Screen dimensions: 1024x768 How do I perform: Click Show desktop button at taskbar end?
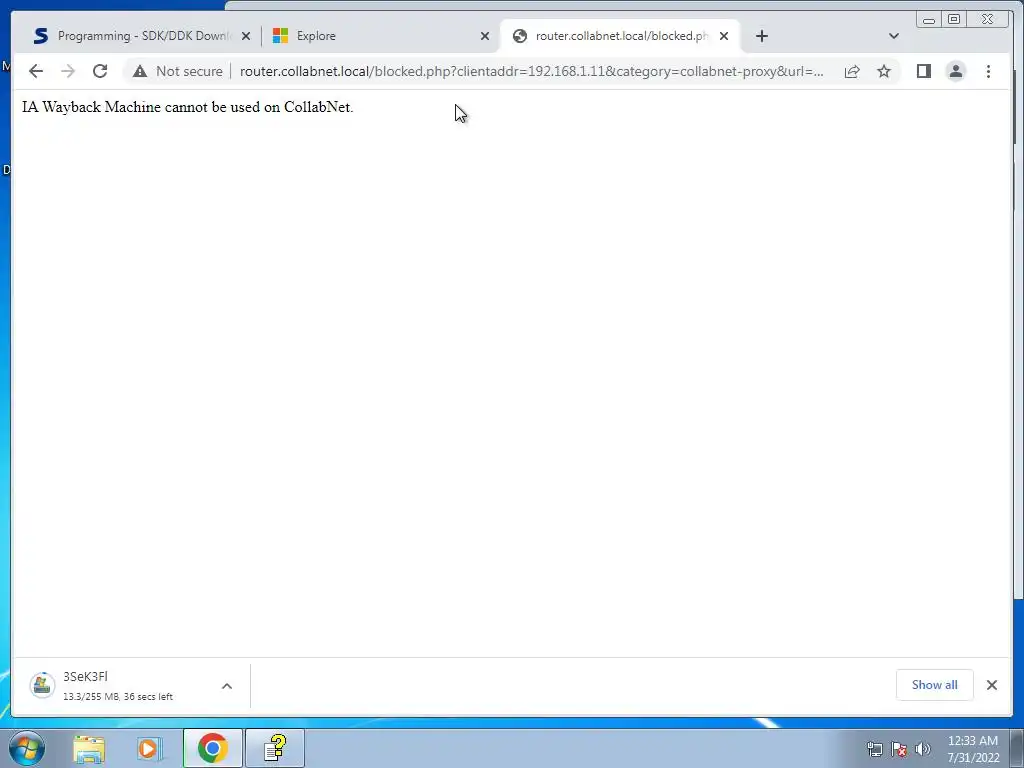click(x=1017, y=748)
